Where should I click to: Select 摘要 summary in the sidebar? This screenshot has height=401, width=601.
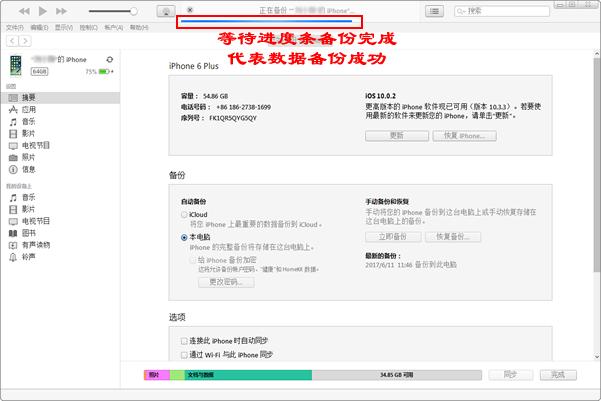61,97
